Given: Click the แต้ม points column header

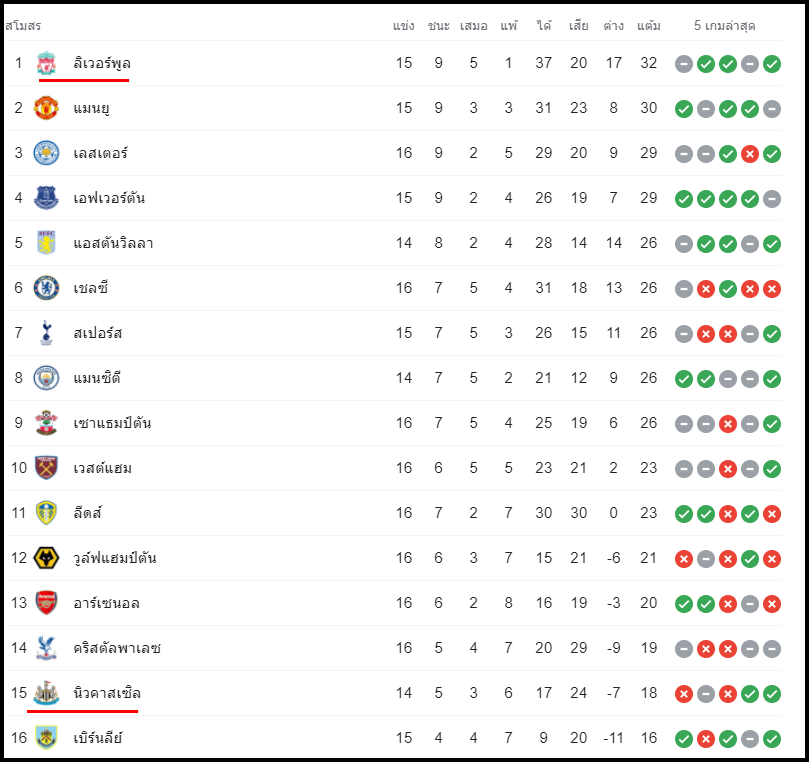Looking at the screenshot, I should click(x=649, y=25).
